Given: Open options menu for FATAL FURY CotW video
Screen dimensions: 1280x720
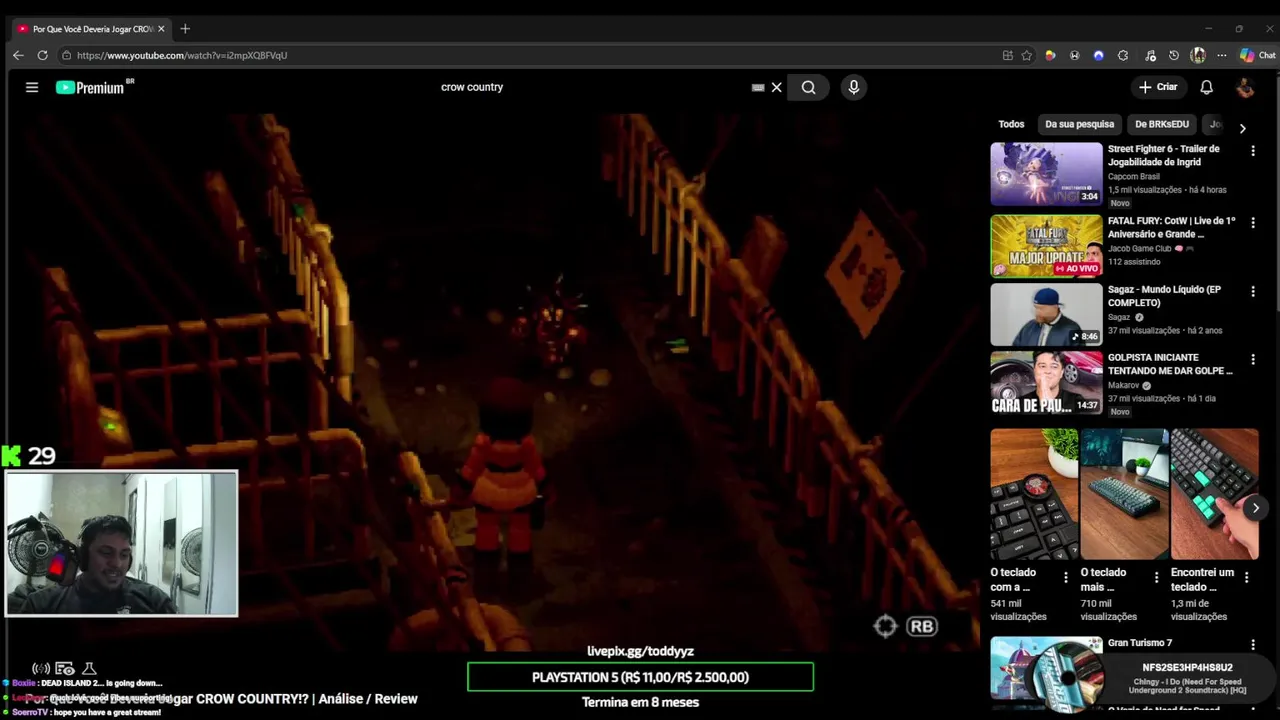Looking at the screenshot, I should pyautogui.click(x=1252, y=223).
